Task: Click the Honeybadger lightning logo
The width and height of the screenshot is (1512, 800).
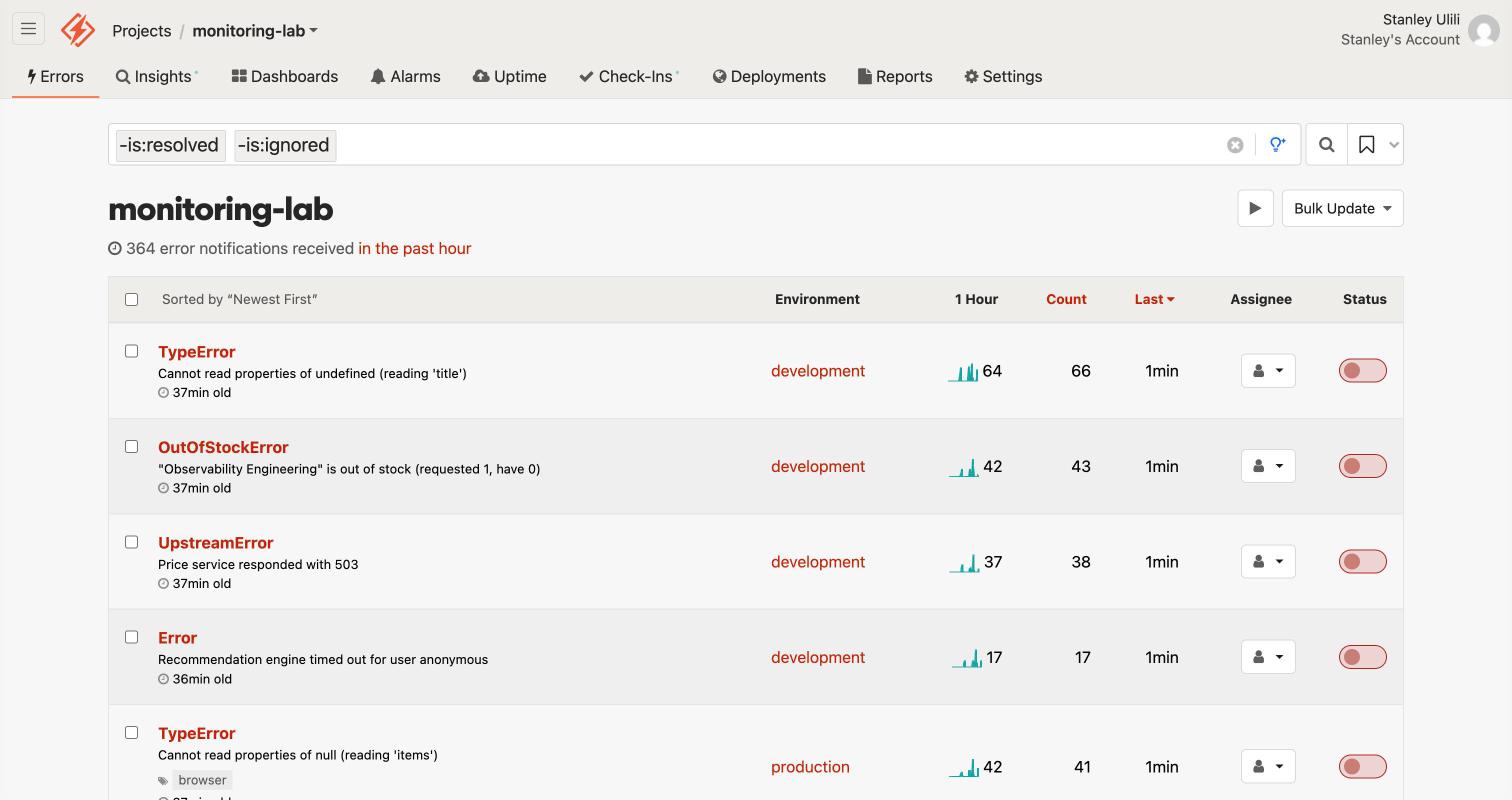Action: (78, 30)
